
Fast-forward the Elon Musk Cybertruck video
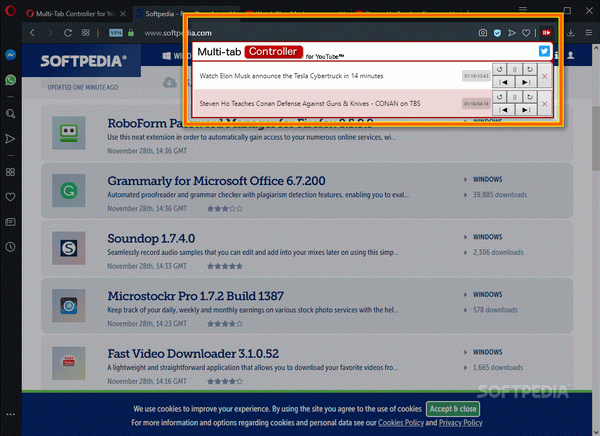tap(530, 70)
